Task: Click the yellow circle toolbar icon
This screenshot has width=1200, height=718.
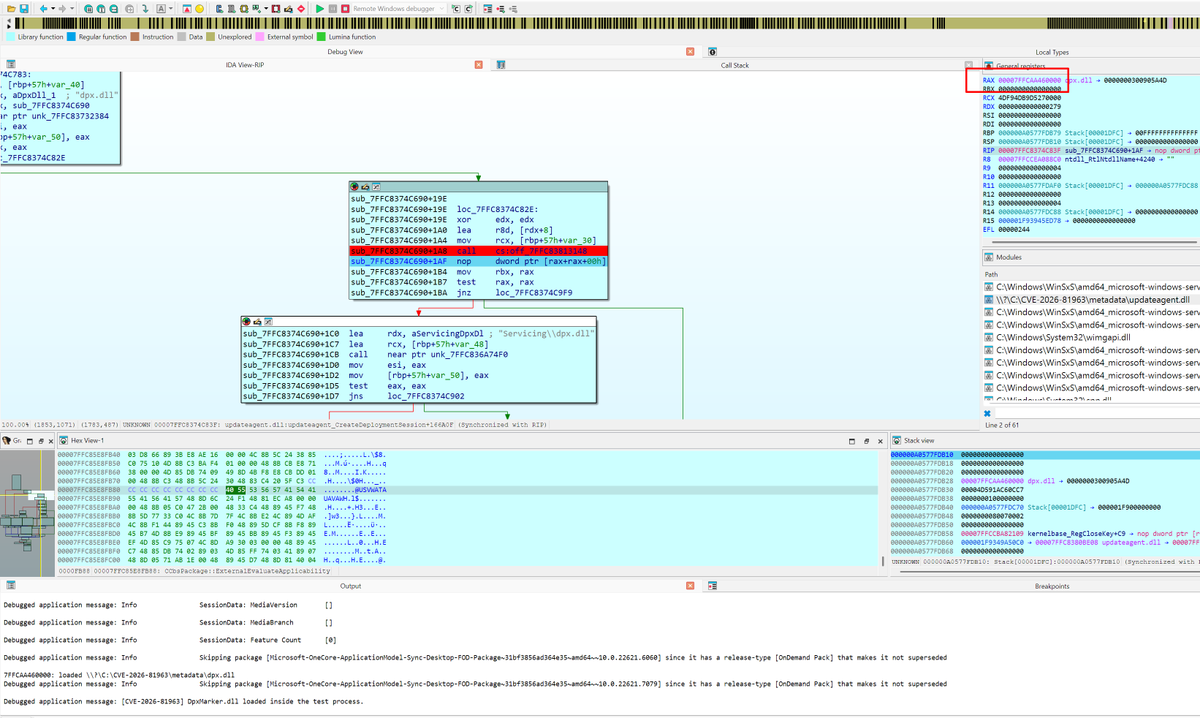Action: click(x=199, y=8)
